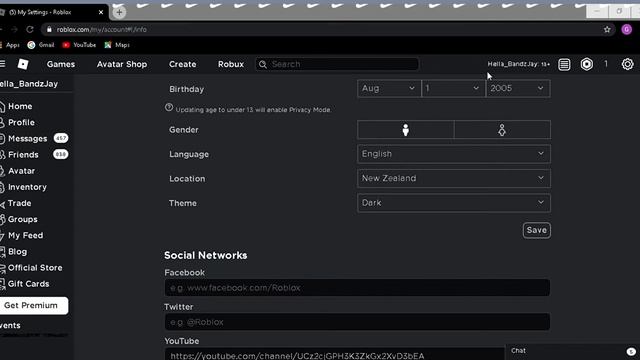
Task: Click the search magnifier icon
Action: click(x=263, y=64)
